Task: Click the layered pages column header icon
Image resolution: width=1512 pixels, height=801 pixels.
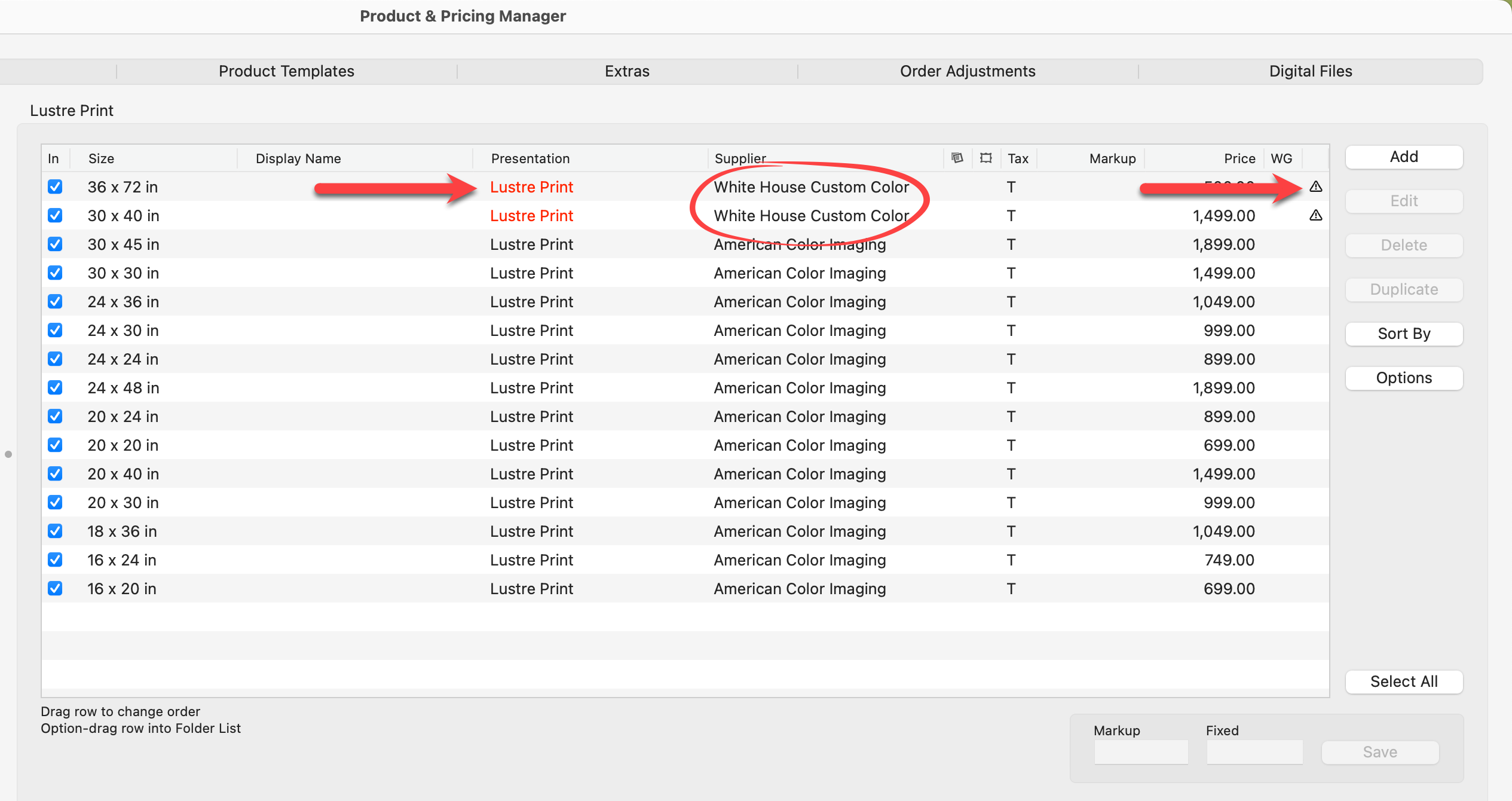Action: pyautogui.click(x=957, y=158)
